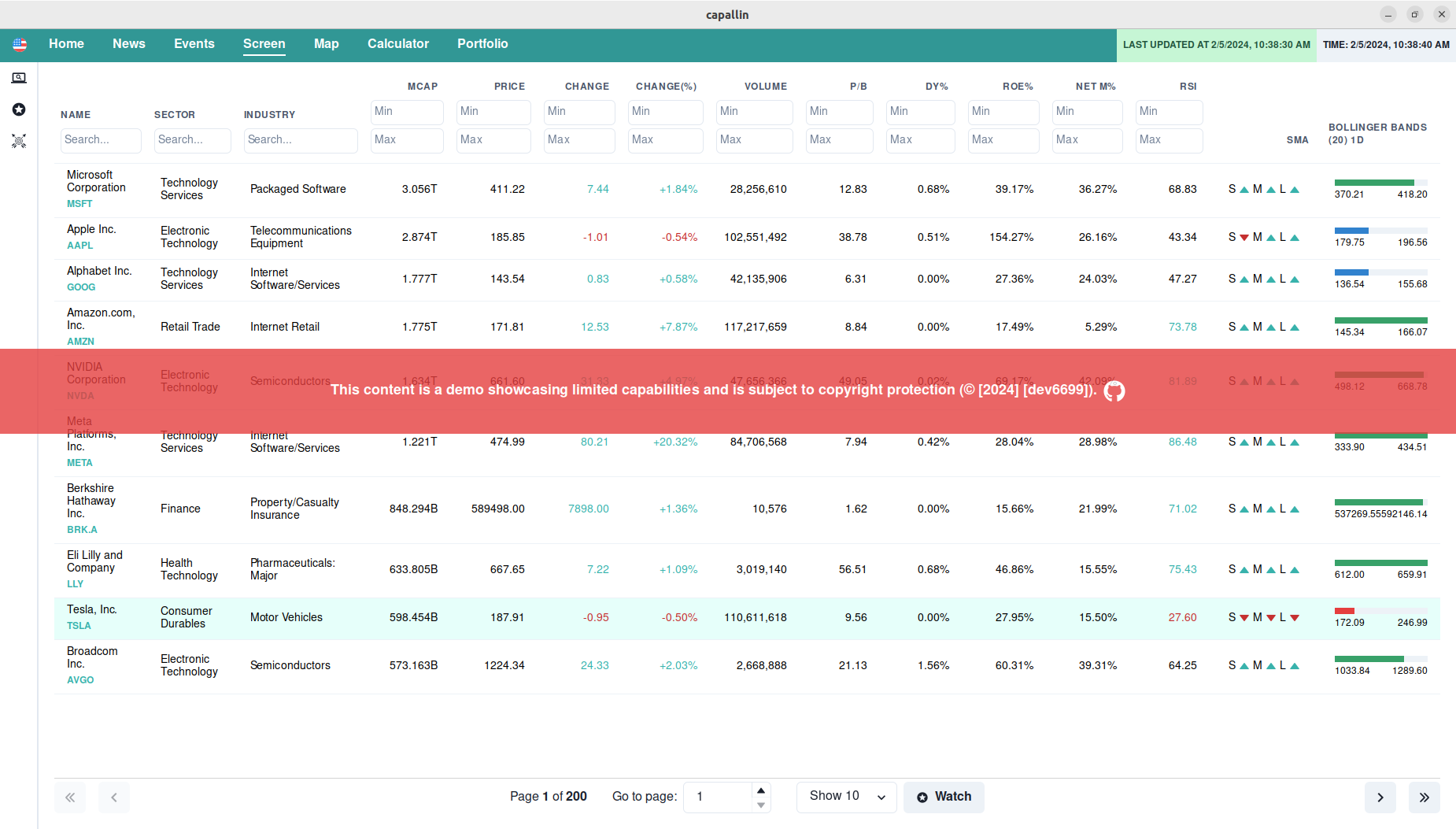Viewport: 1456px width, 829px height.
Task: Click the GitHub icon in the demo banner
Action: 1114,390
